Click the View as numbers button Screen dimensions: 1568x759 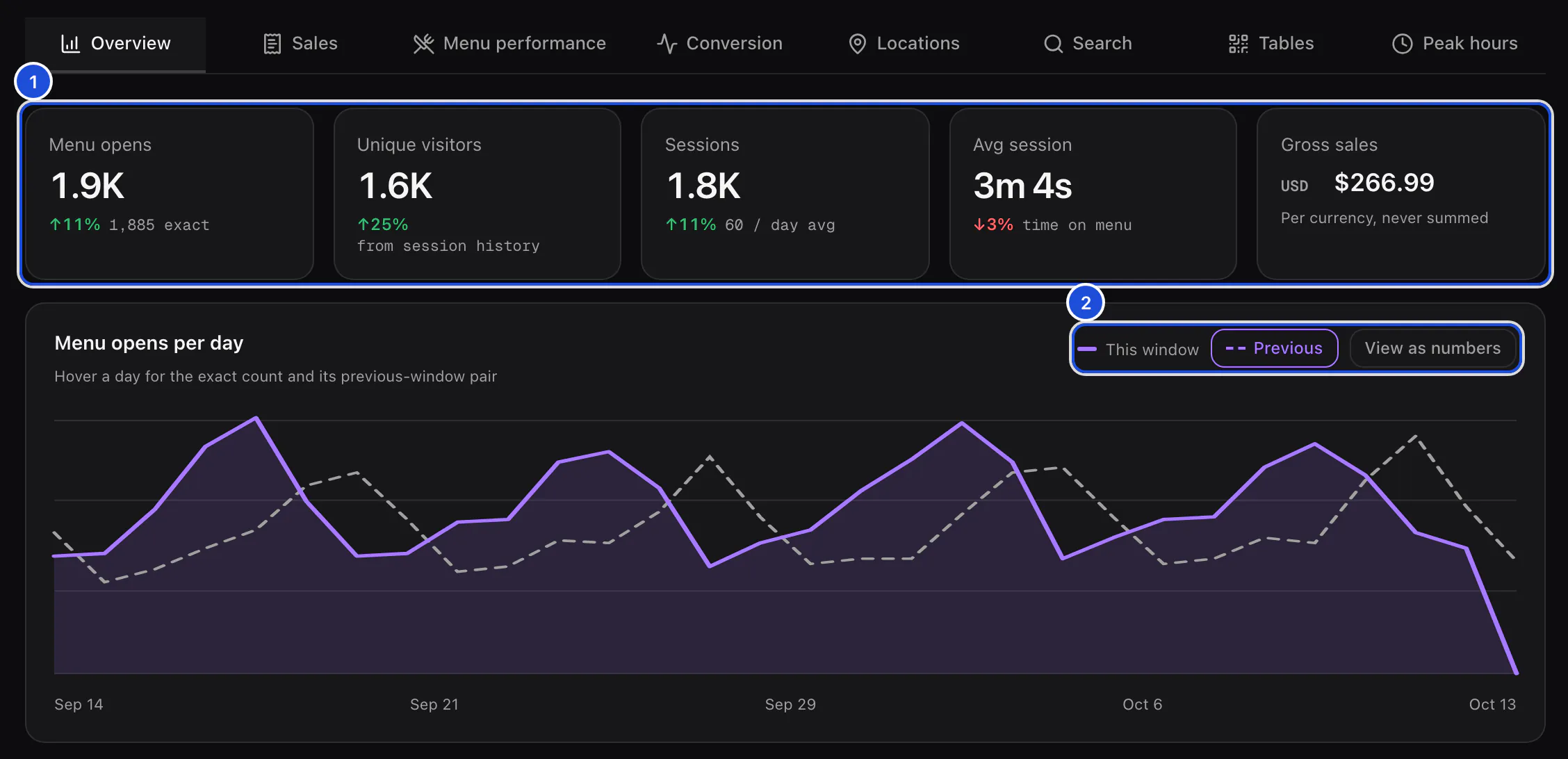(1432, 348)
